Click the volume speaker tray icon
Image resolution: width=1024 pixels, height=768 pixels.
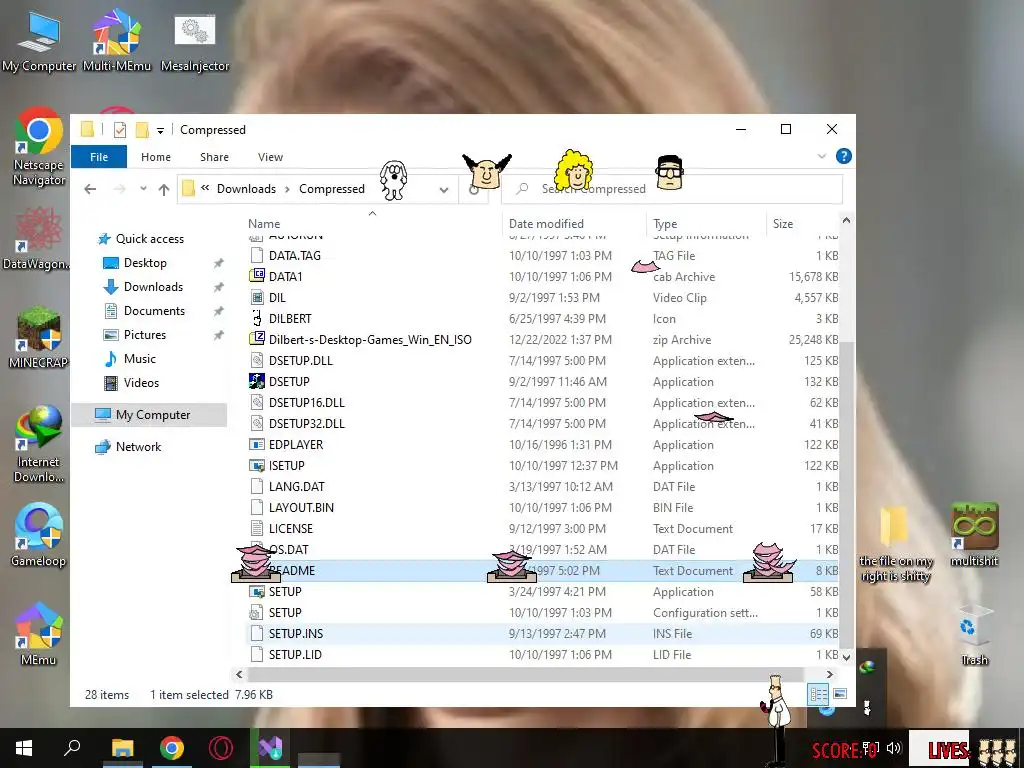click(893, 748)
